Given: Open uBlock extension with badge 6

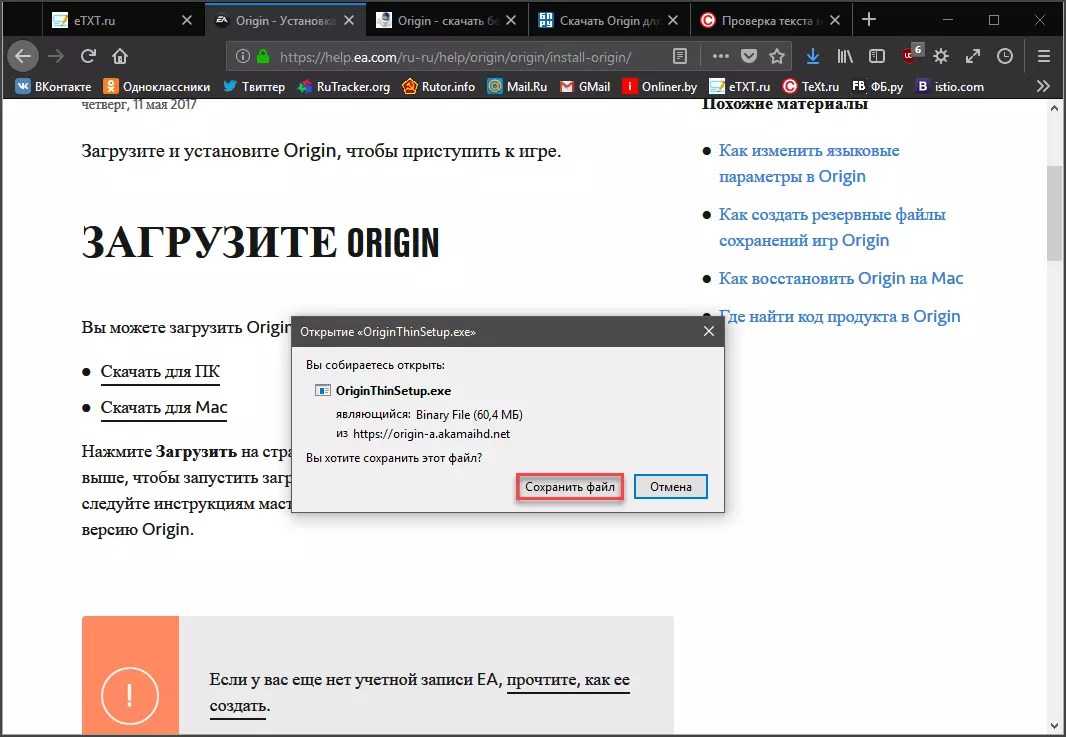Looking at the screenshot, I should point(912,56).
